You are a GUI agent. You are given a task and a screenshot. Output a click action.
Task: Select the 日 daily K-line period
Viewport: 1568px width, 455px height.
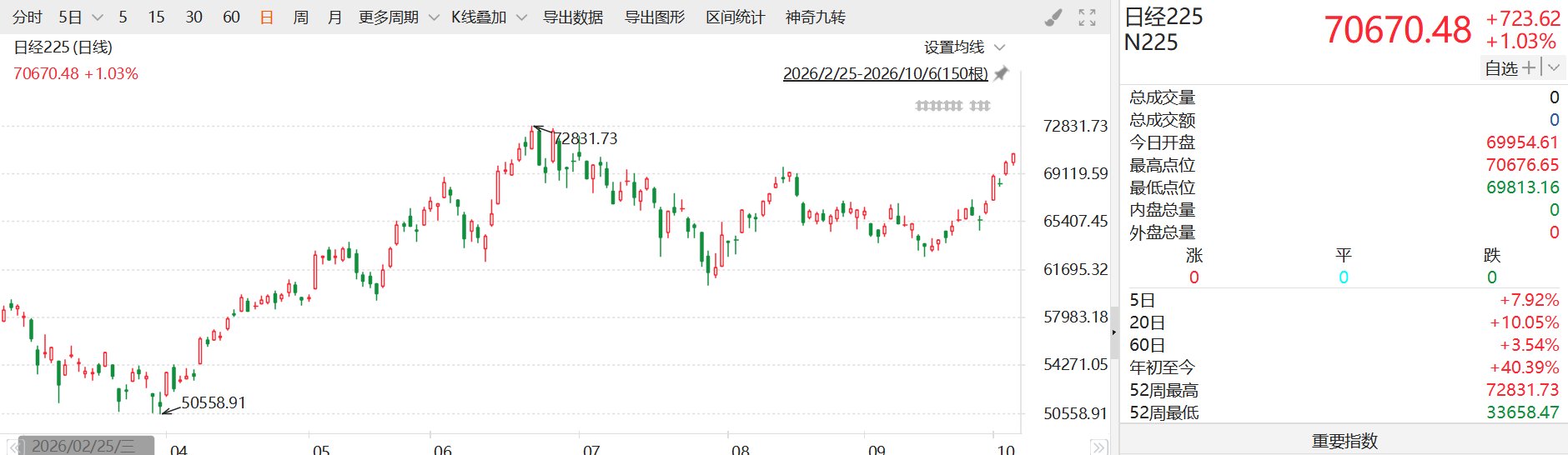click(267, 17)
